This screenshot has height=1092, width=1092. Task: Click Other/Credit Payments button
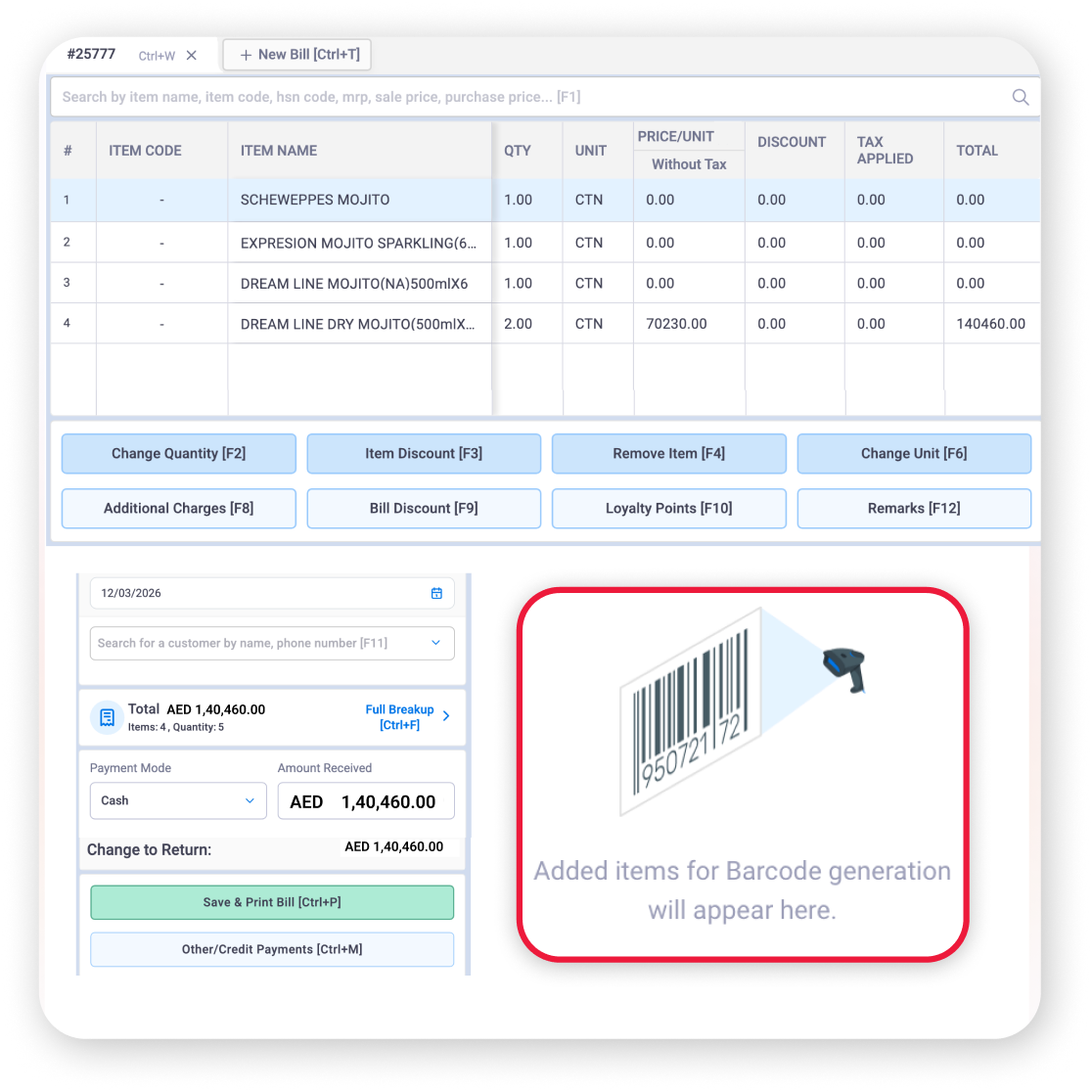[x=272, y=950]
